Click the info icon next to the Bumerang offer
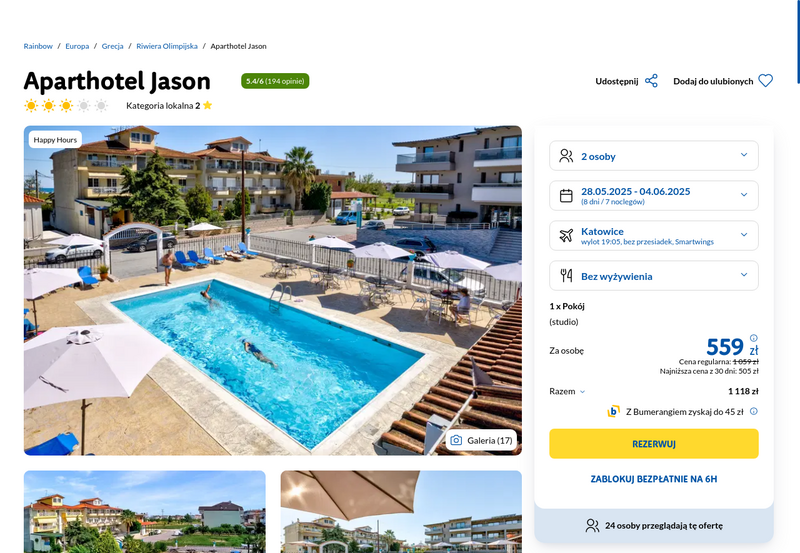Image resolution: width=800 pixels, height=553 pixels. coord(754,411)
